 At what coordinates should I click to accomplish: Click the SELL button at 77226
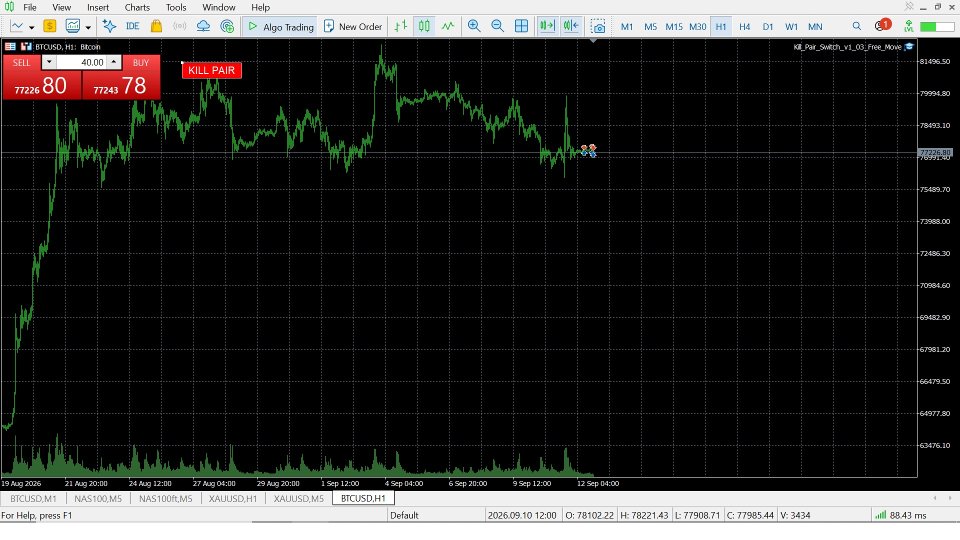42,84
